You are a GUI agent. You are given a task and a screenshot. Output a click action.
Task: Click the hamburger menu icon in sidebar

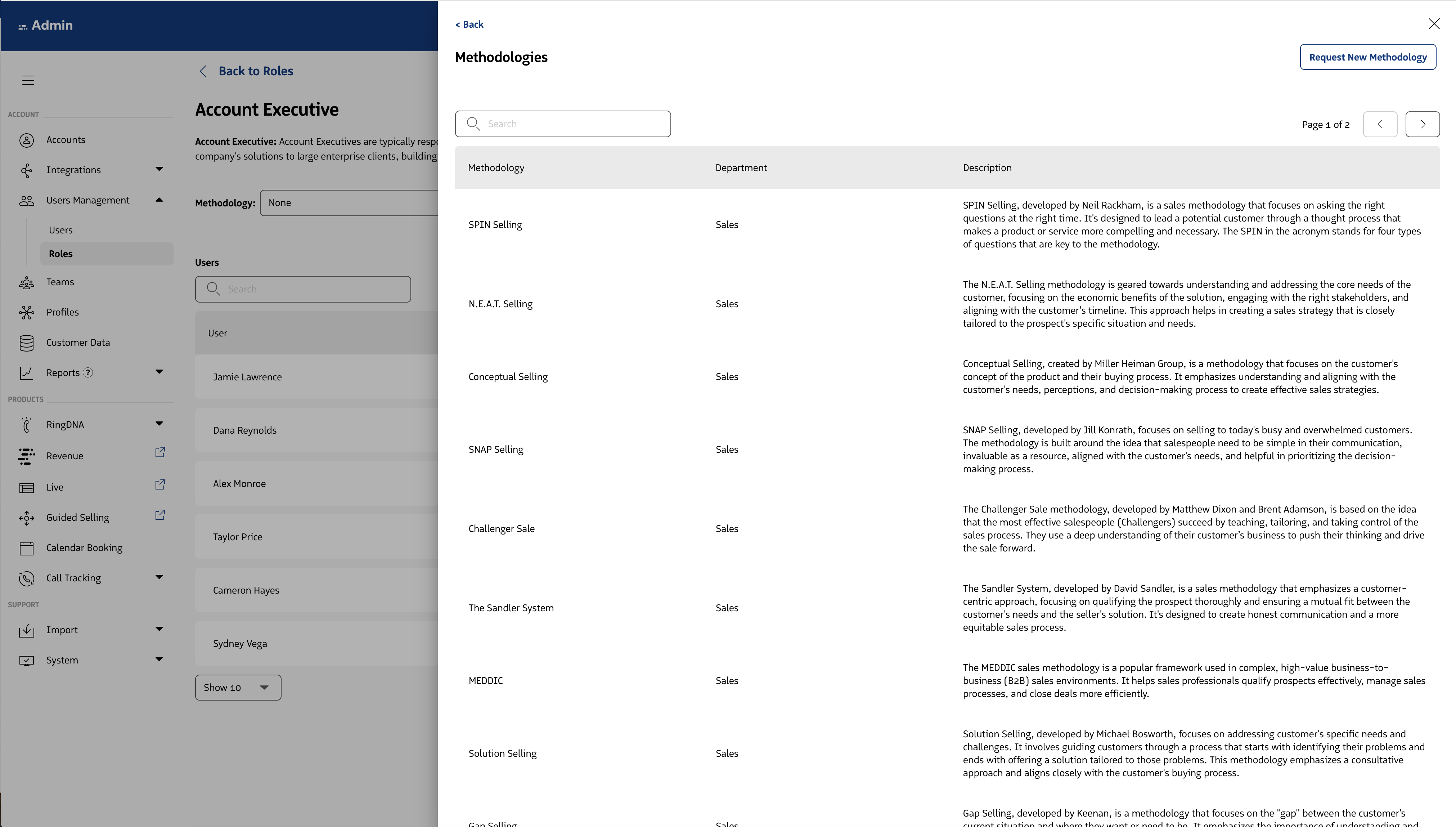28,80
